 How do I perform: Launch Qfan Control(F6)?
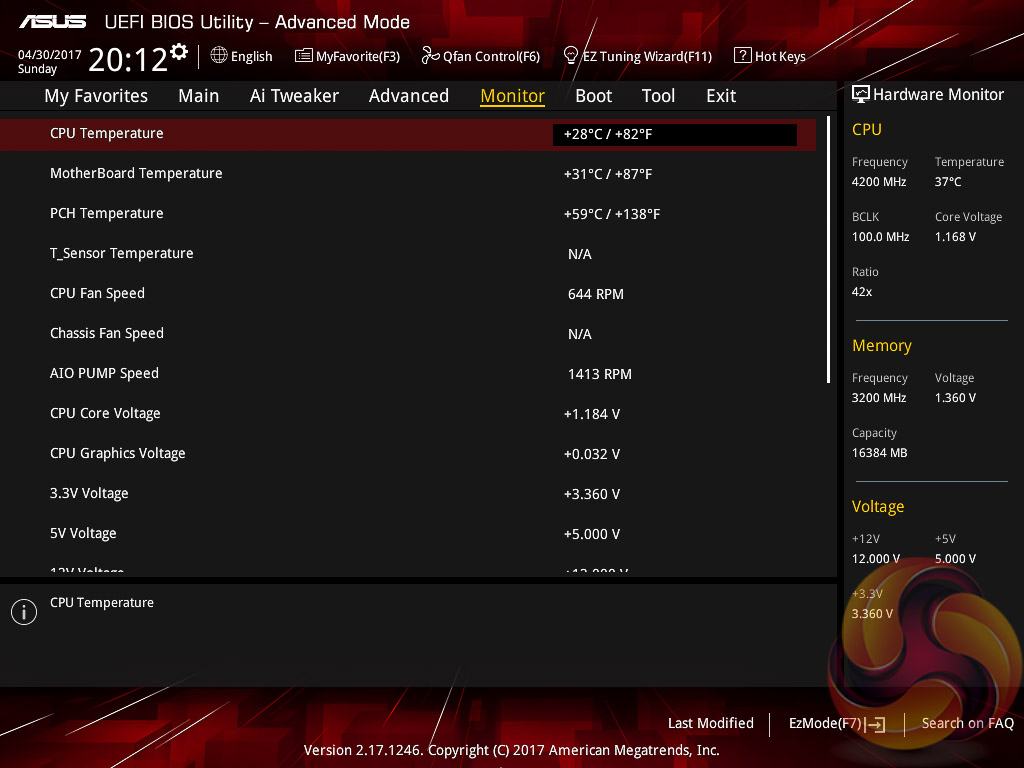click(x=491, y=56)
